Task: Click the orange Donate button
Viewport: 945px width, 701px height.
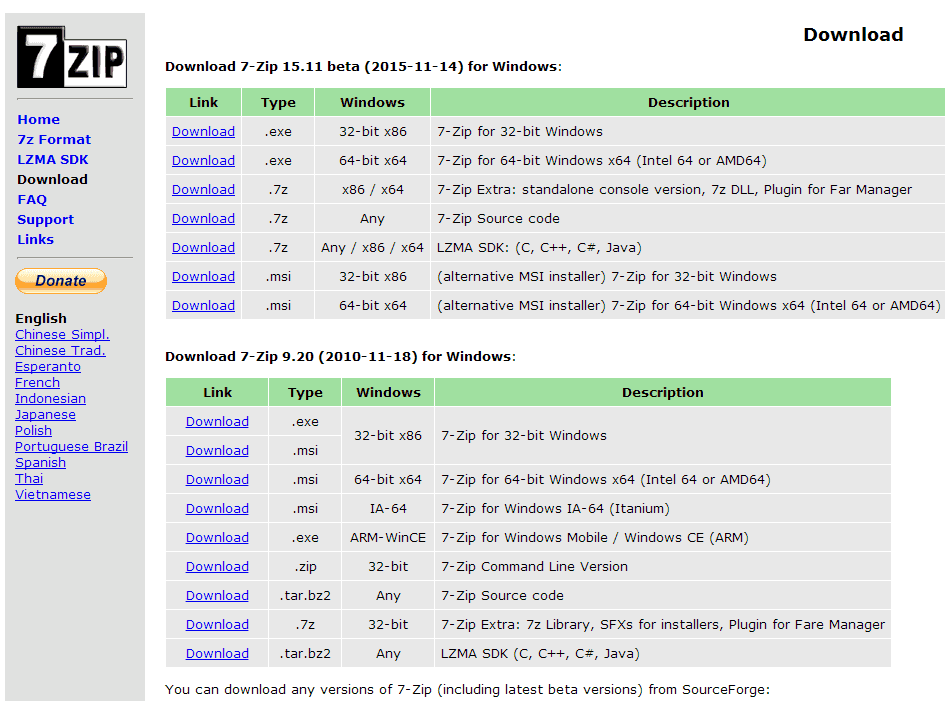Action: click(61, 281)
